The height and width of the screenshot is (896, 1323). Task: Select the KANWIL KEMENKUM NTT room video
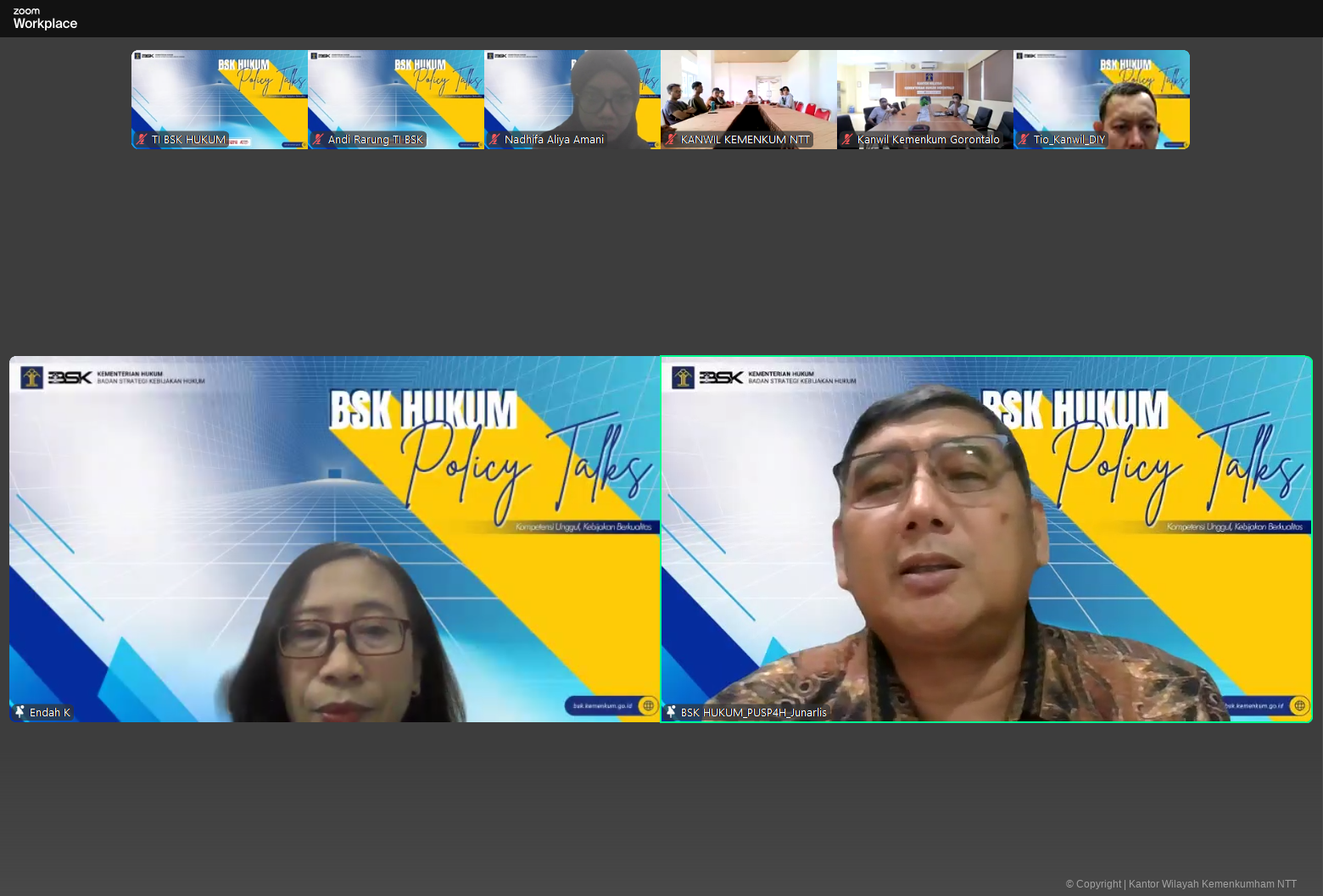[x=749, y=93]
